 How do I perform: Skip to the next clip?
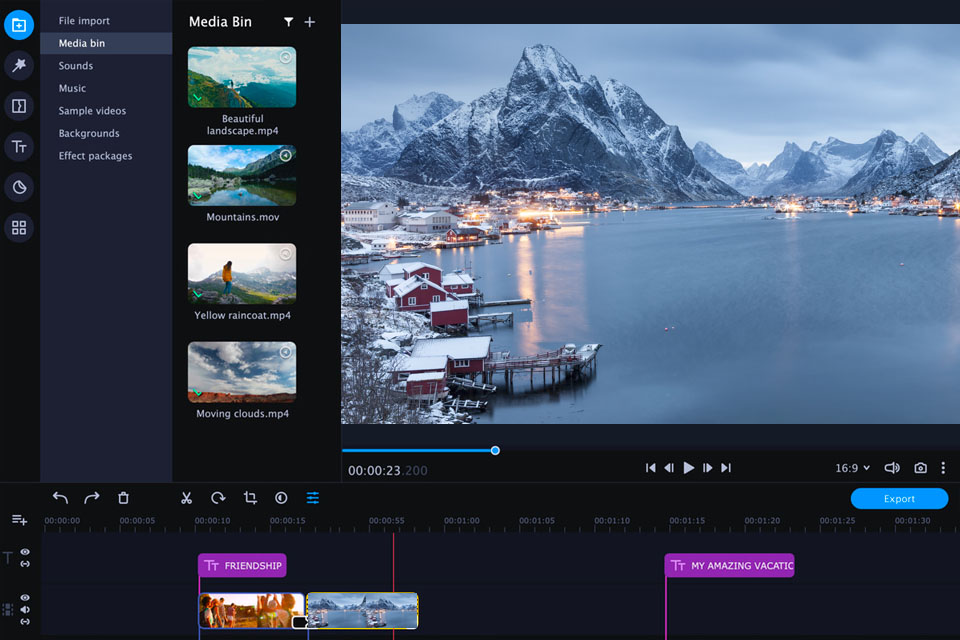(x=726, y=468)
